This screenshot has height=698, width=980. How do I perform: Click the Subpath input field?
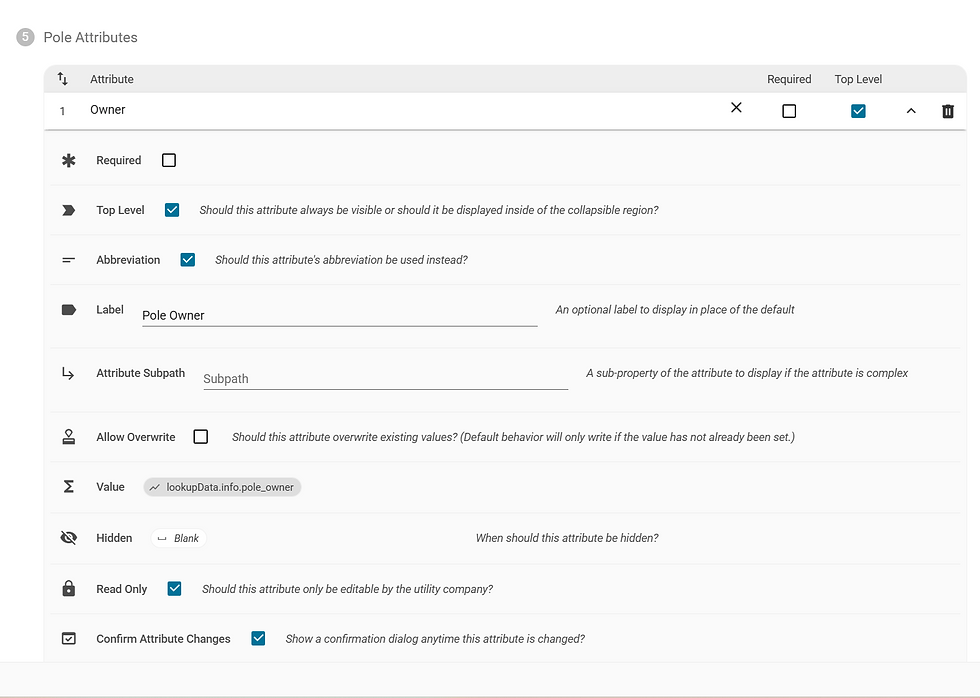[385, 379]
